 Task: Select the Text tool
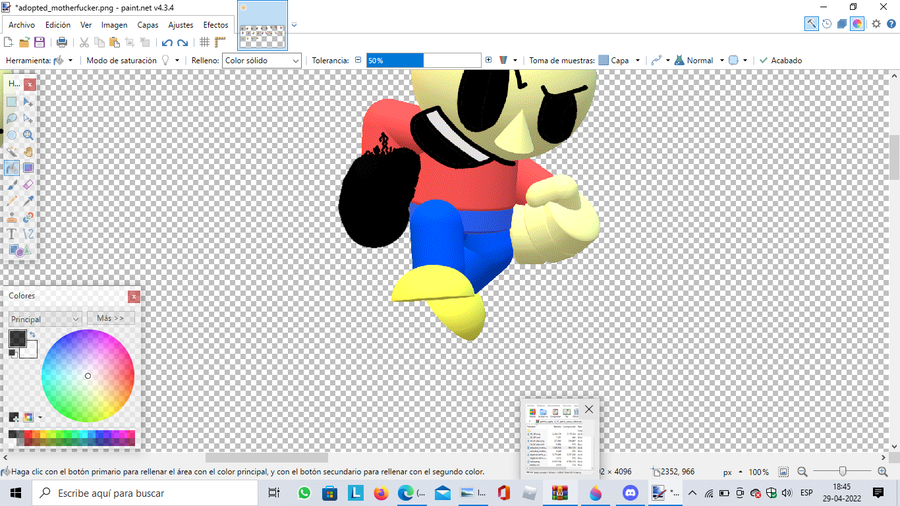click(x=11, y=234)
